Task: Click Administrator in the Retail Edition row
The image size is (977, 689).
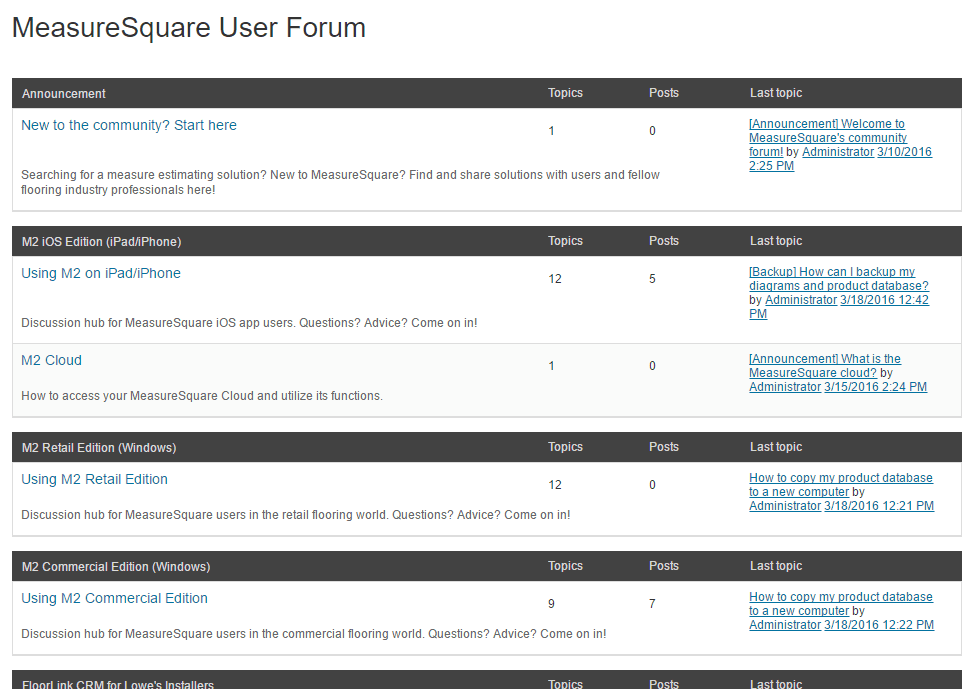Action: click(x=784, y=506)
